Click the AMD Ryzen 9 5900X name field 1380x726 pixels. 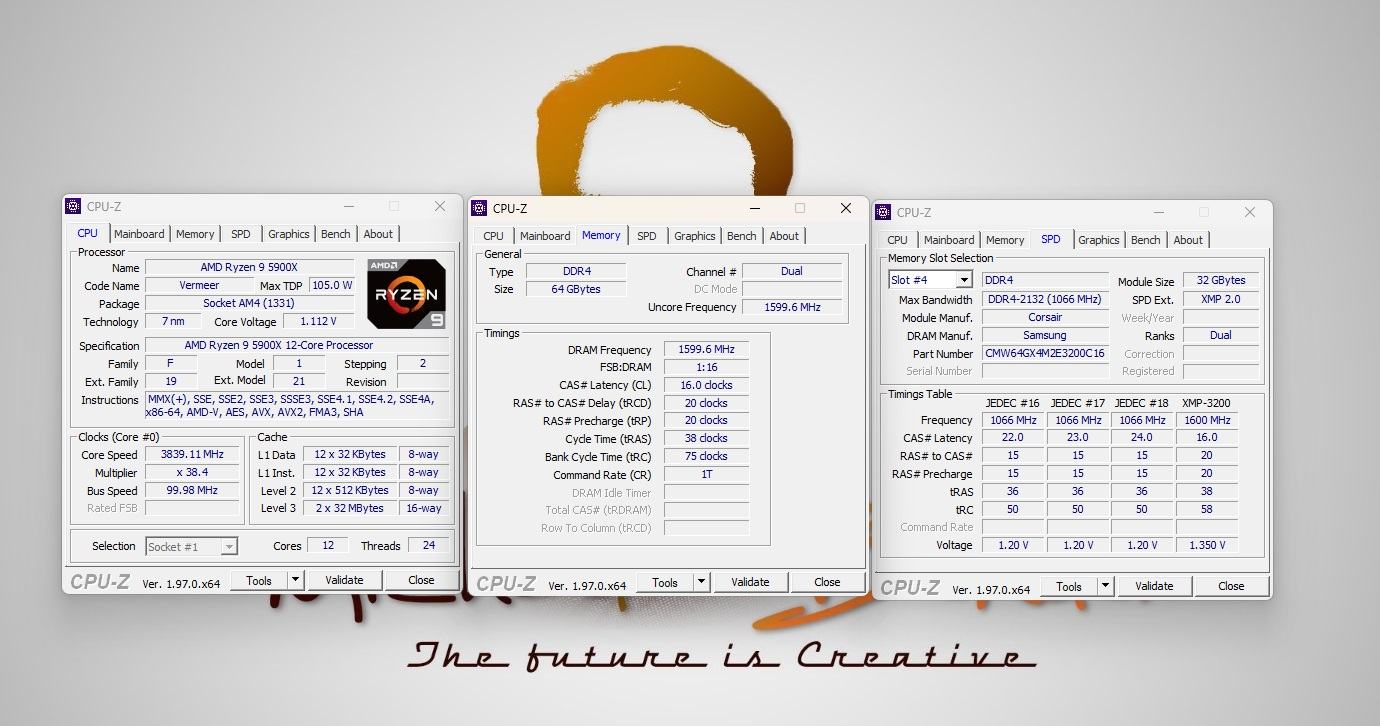(249, 267)
